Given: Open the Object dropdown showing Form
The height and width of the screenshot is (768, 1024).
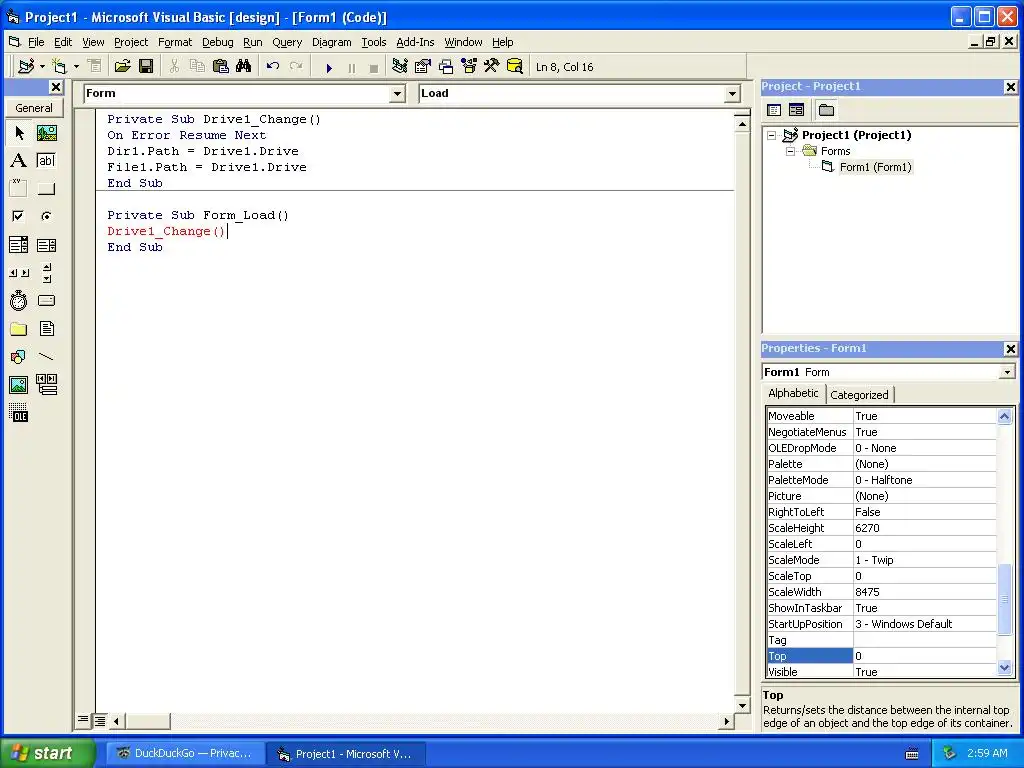Looking at the screenshot, I should (x=397, y=94).
